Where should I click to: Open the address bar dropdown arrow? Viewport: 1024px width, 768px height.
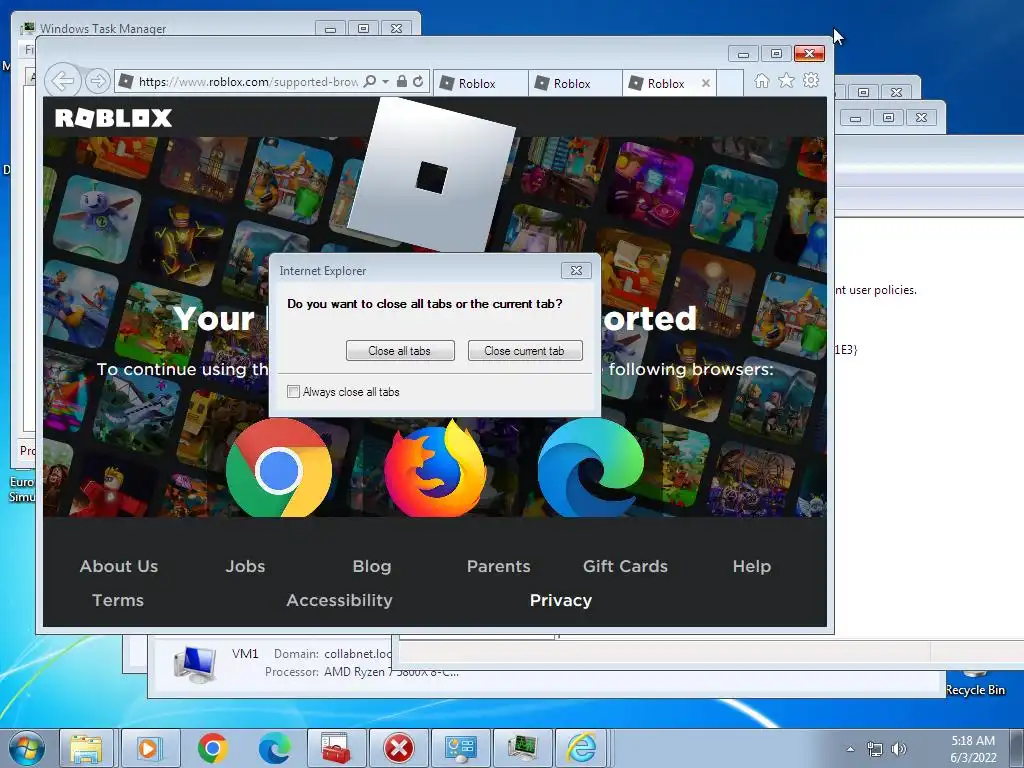coord(385,82)
